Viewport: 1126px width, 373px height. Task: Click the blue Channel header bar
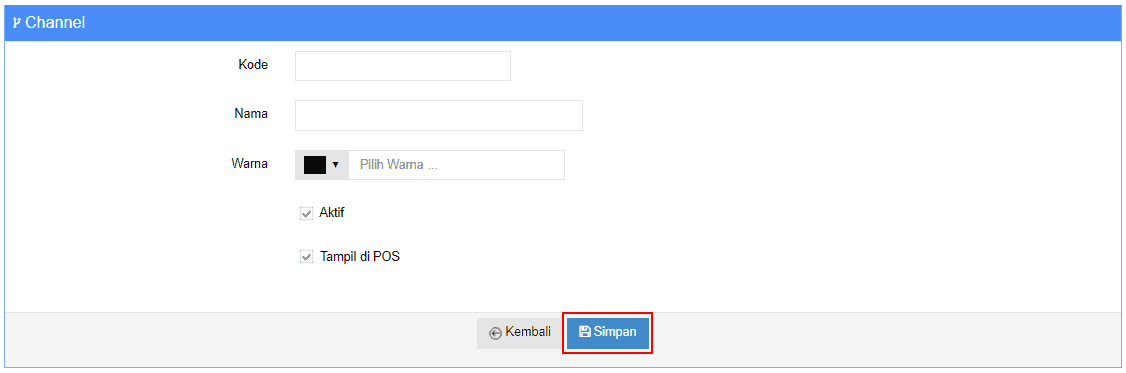(563, 23)
